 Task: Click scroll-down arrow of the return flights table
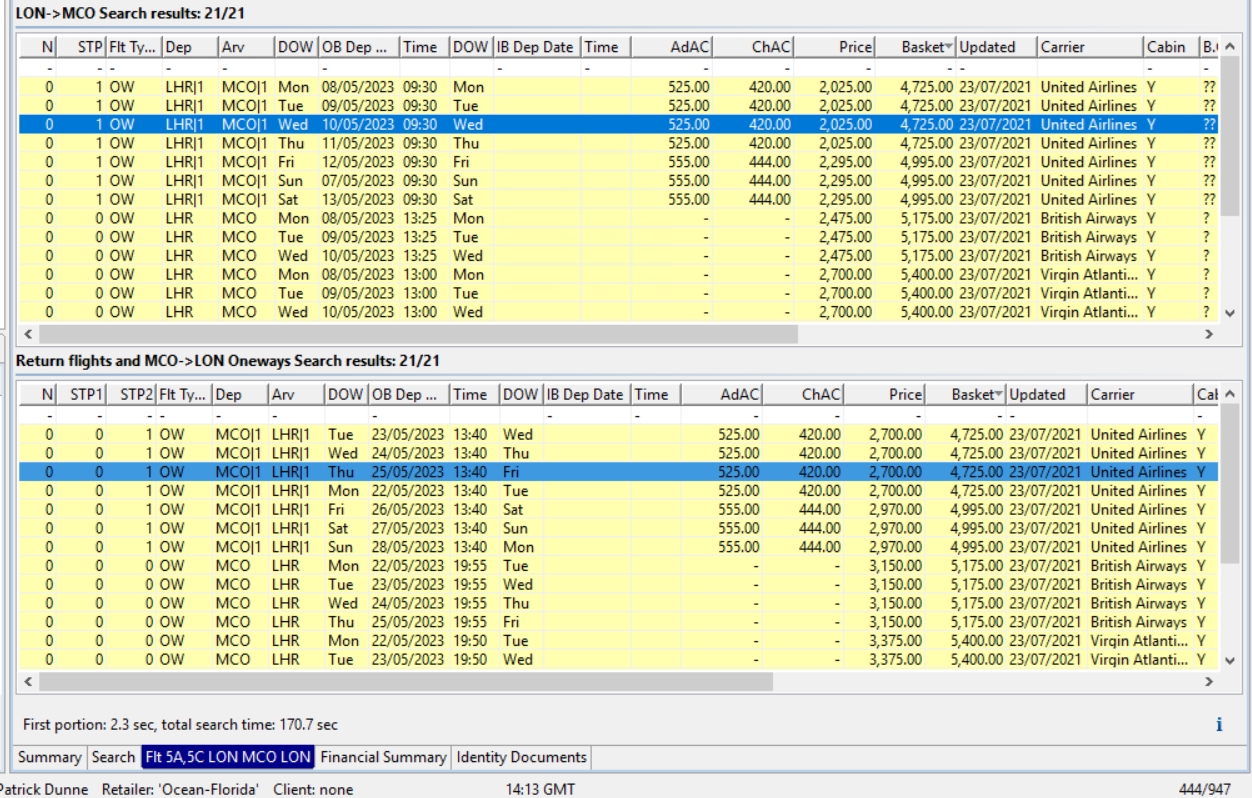[x=1229, y=661]
